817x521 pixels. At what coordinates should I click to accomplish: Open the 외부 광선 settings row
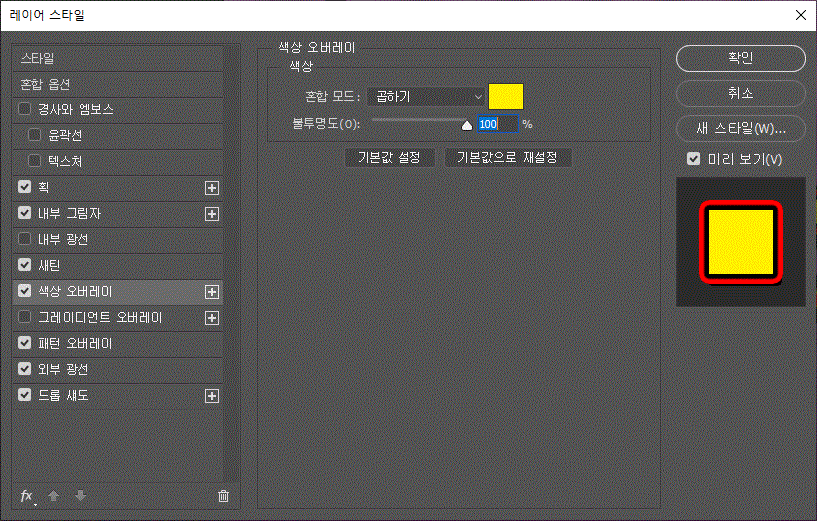pos(118,370)
